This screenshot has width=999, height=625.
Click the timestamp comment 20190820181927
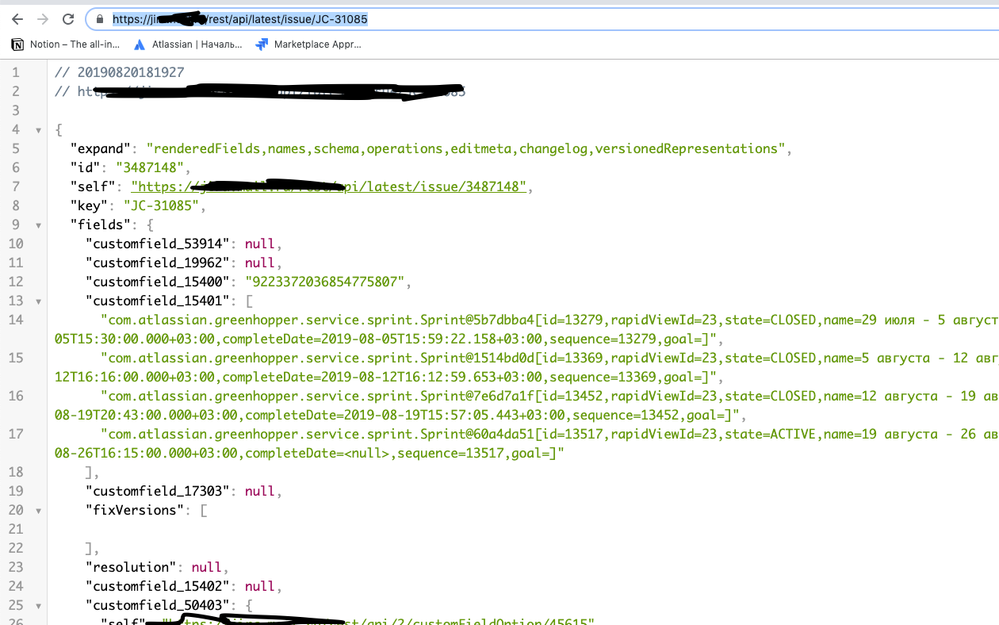pyautogui.click(x=119, y=73)
